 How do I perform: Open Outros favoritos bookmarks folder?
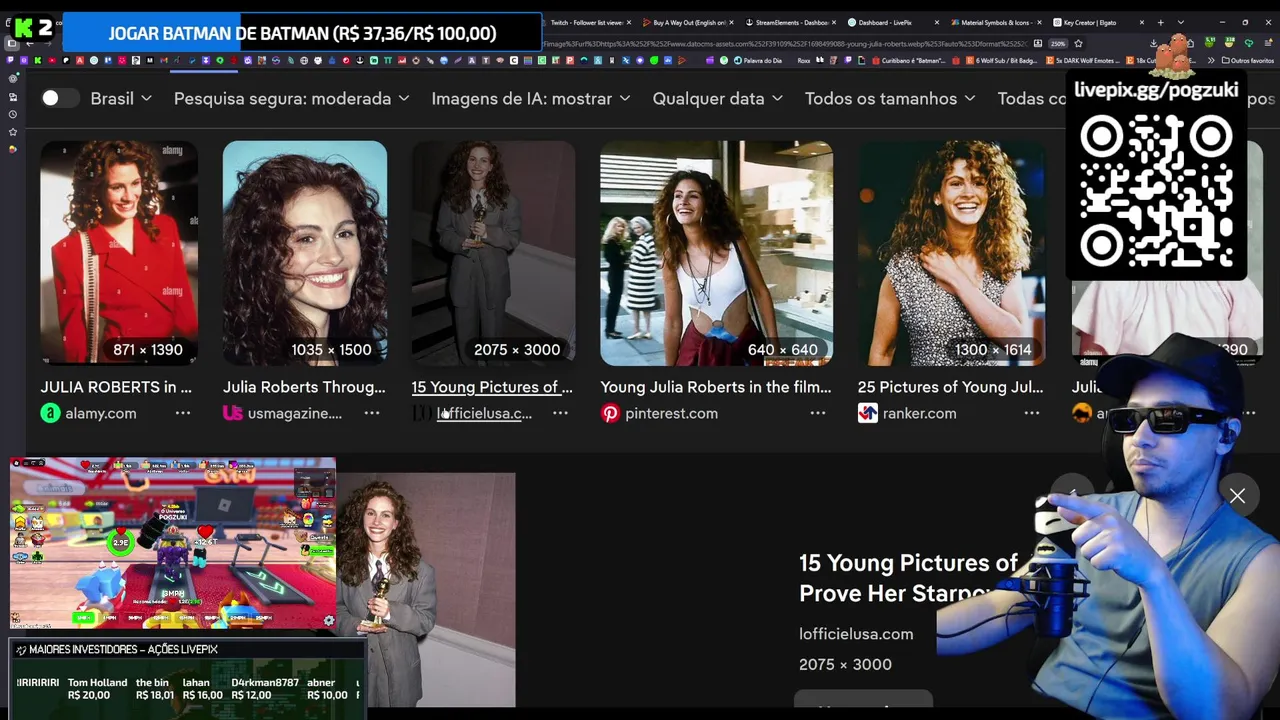[1247, 60]
